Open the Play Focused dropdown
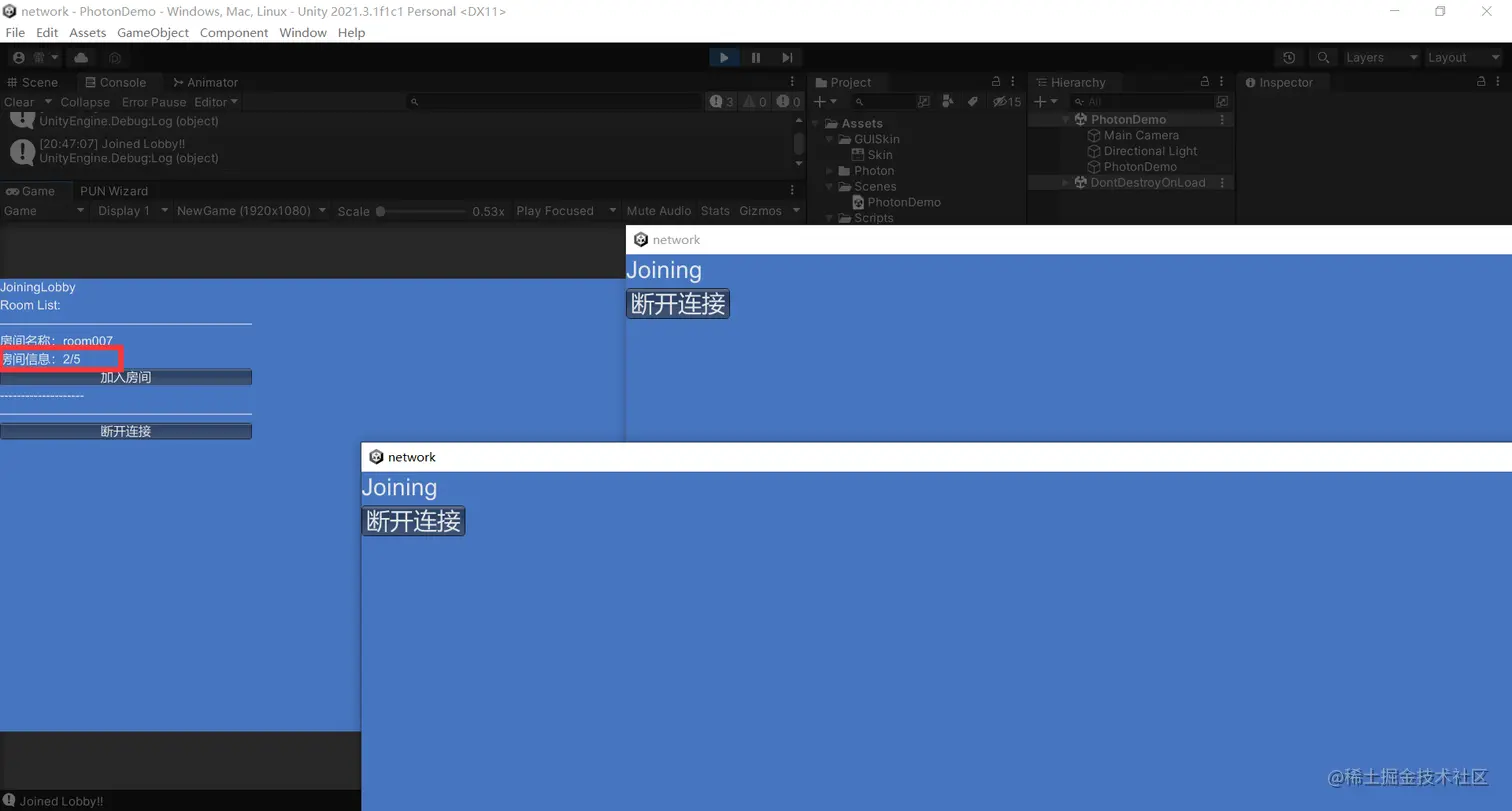The width and height of the screenshot is (1512, 811). [566, 211]
